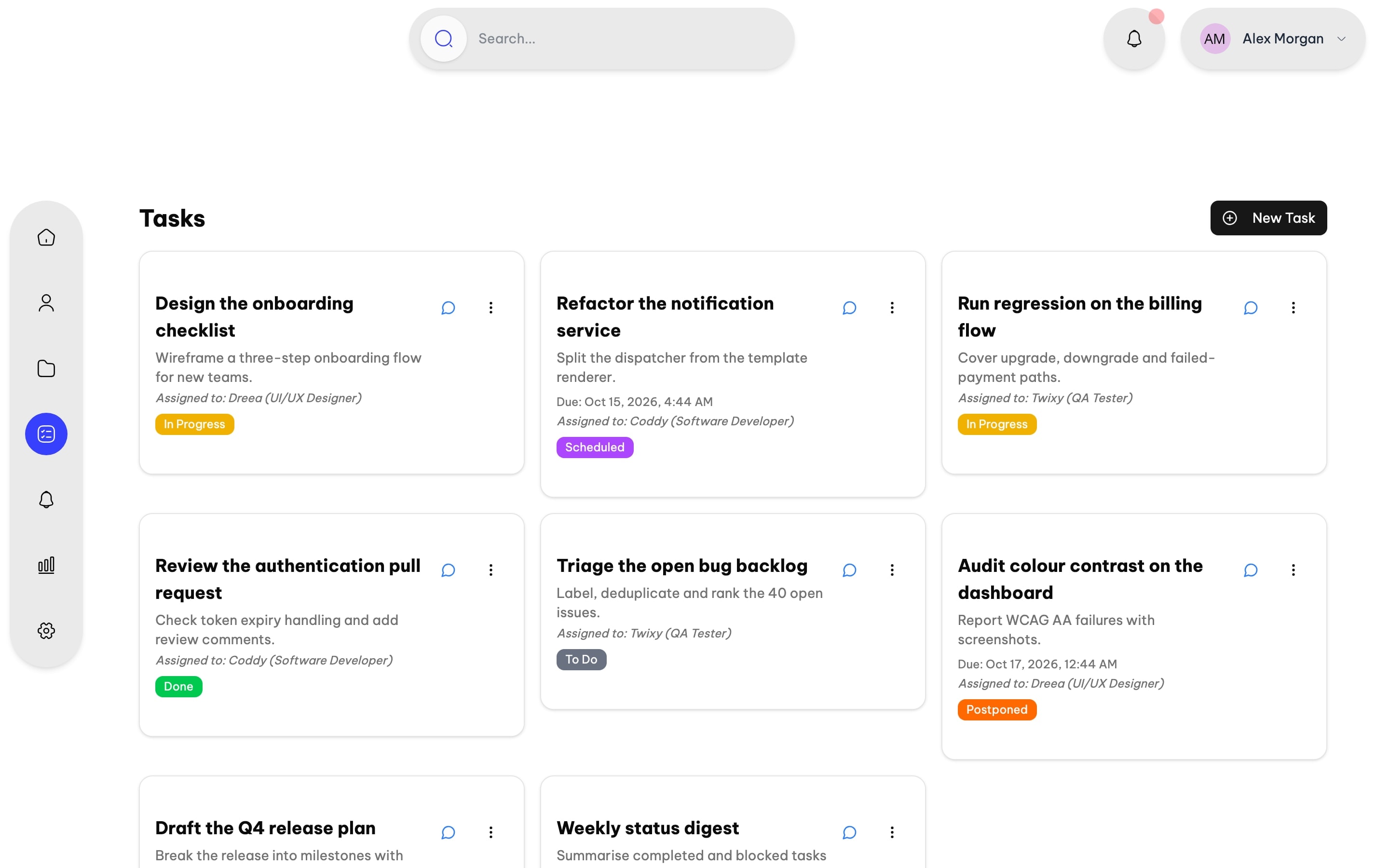
Task: Open comments on Review the authentication pull request
Action: pyautogui.click(x=448, y=570)
